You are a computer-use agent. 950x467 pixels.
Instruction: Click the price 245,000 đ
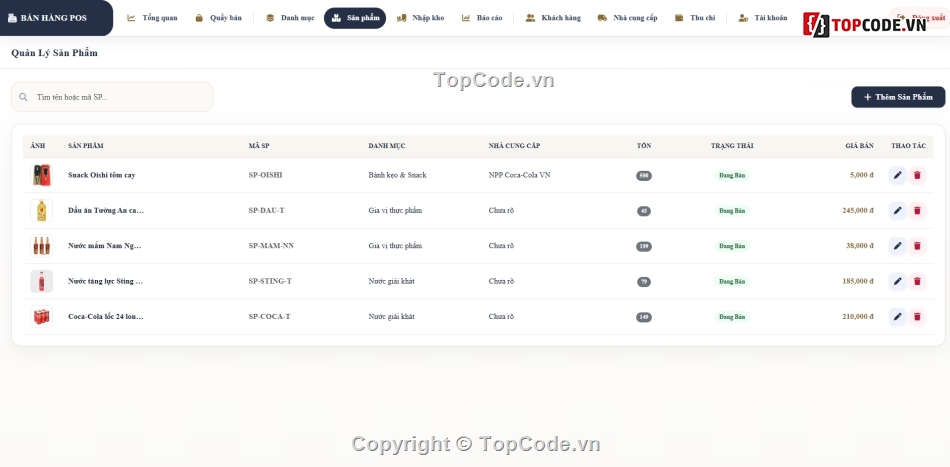[x=858, y=211]
